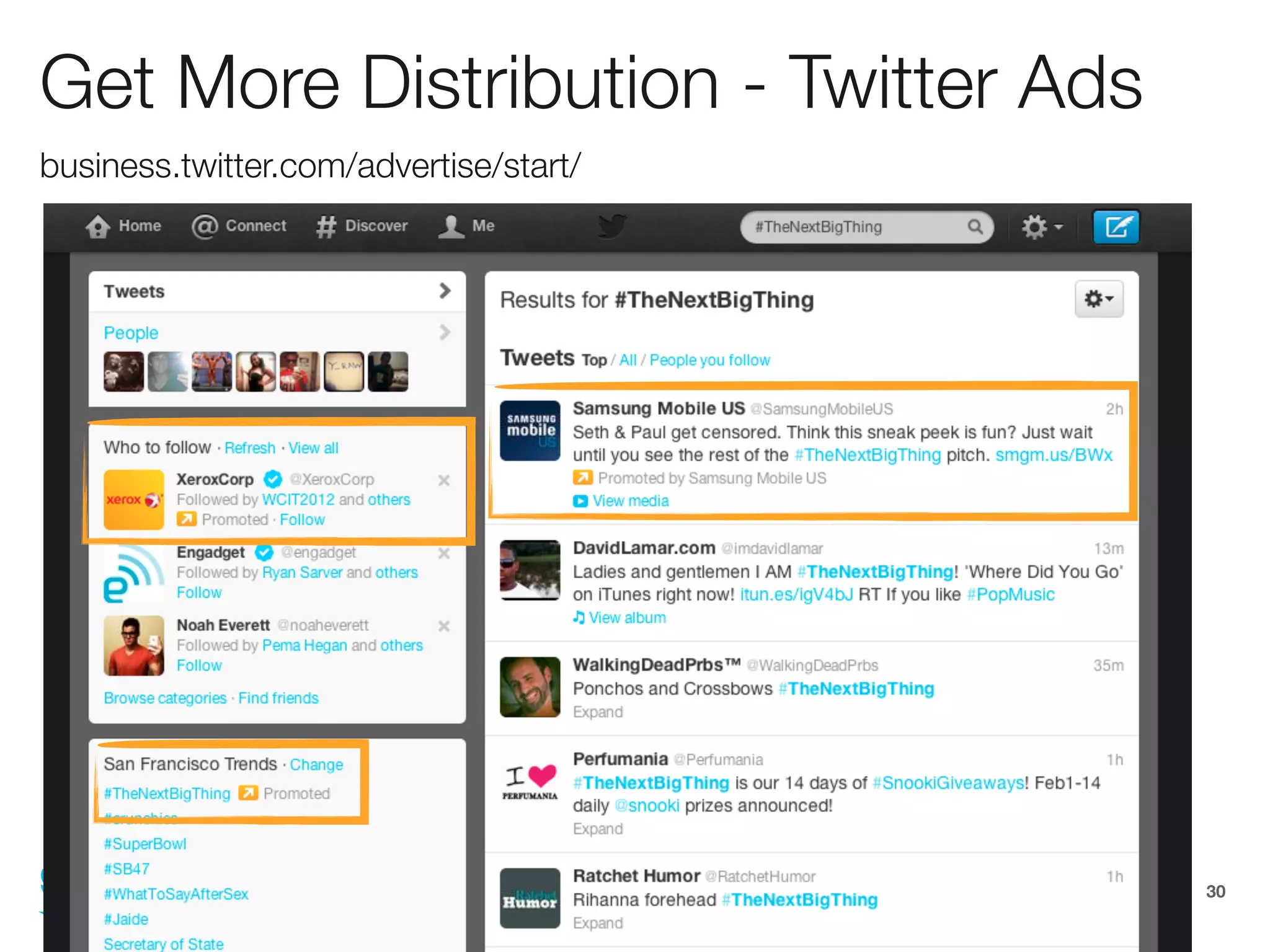The height and width of the screenshot is (952, 1270).
Task: Open Ryan Sarver profile link
Action: (x=303, y=572)
